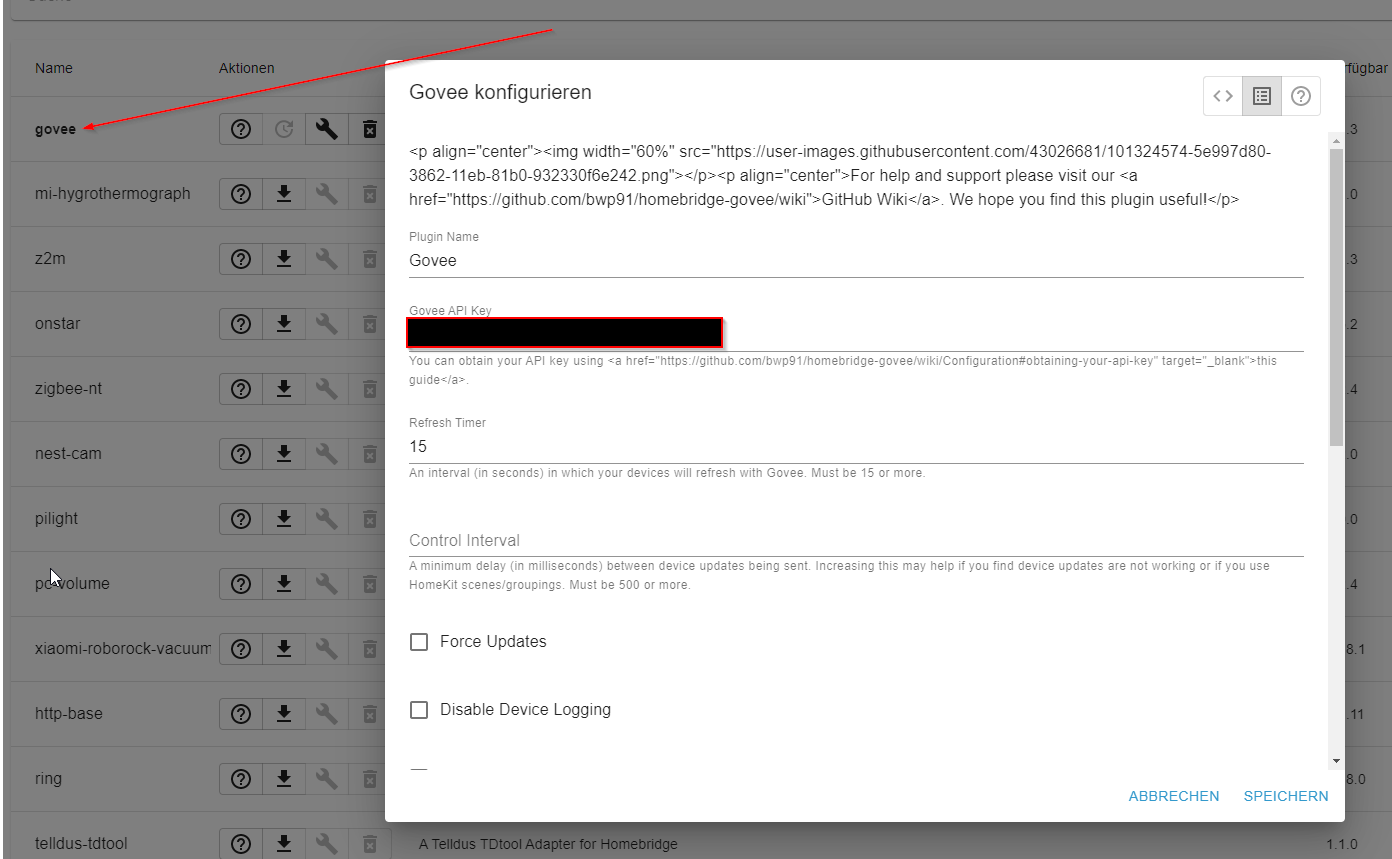The width and height of the screenshot is (1392, 859).
Task: Switch dialog to code view icon
Action: (1223, 96)
